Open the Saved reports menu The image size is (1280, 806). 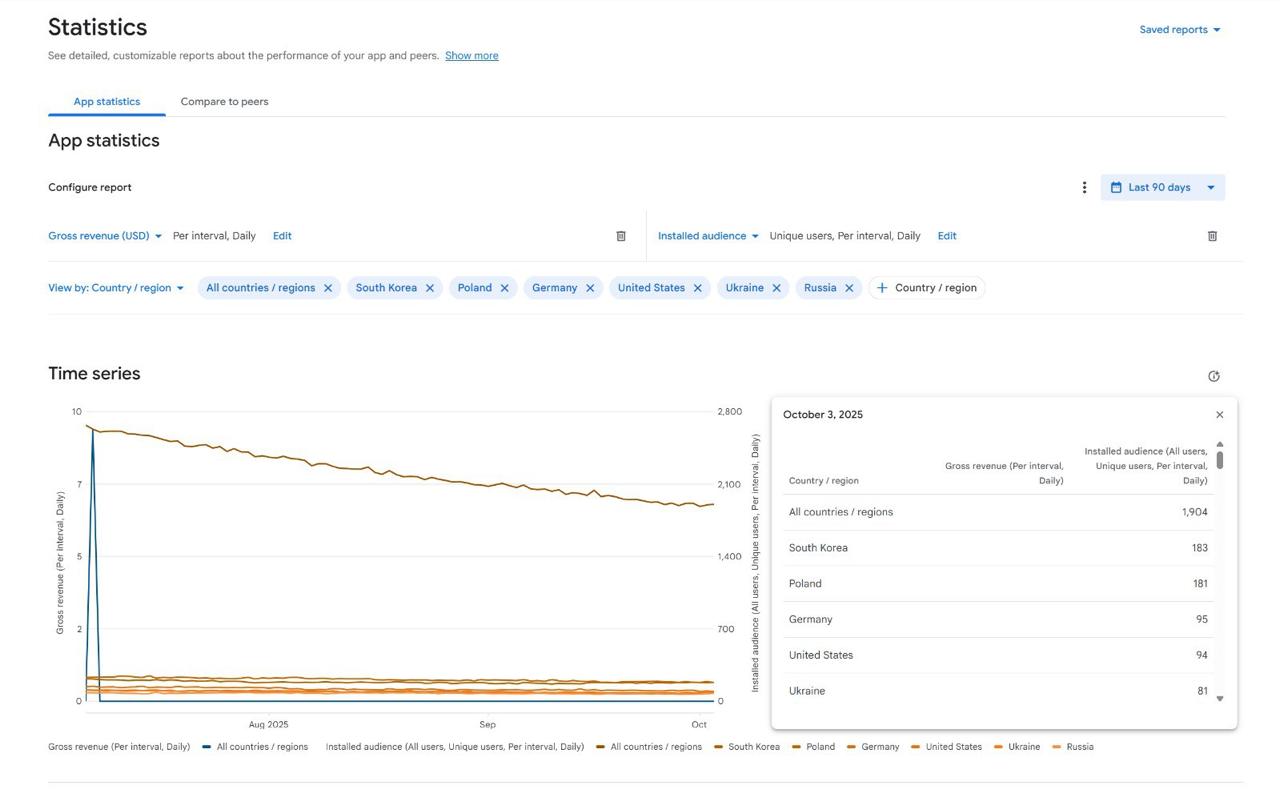[1179, 30]
